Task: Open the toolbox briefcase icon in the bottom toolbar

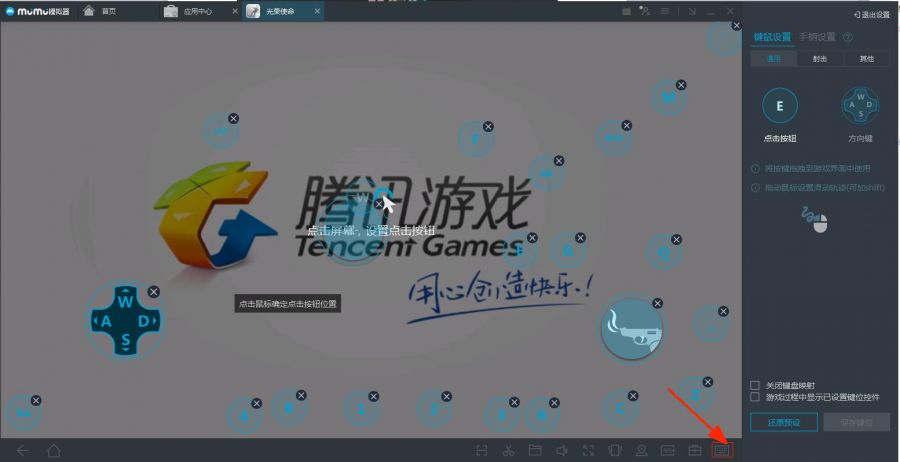Action: click(695, 451)
